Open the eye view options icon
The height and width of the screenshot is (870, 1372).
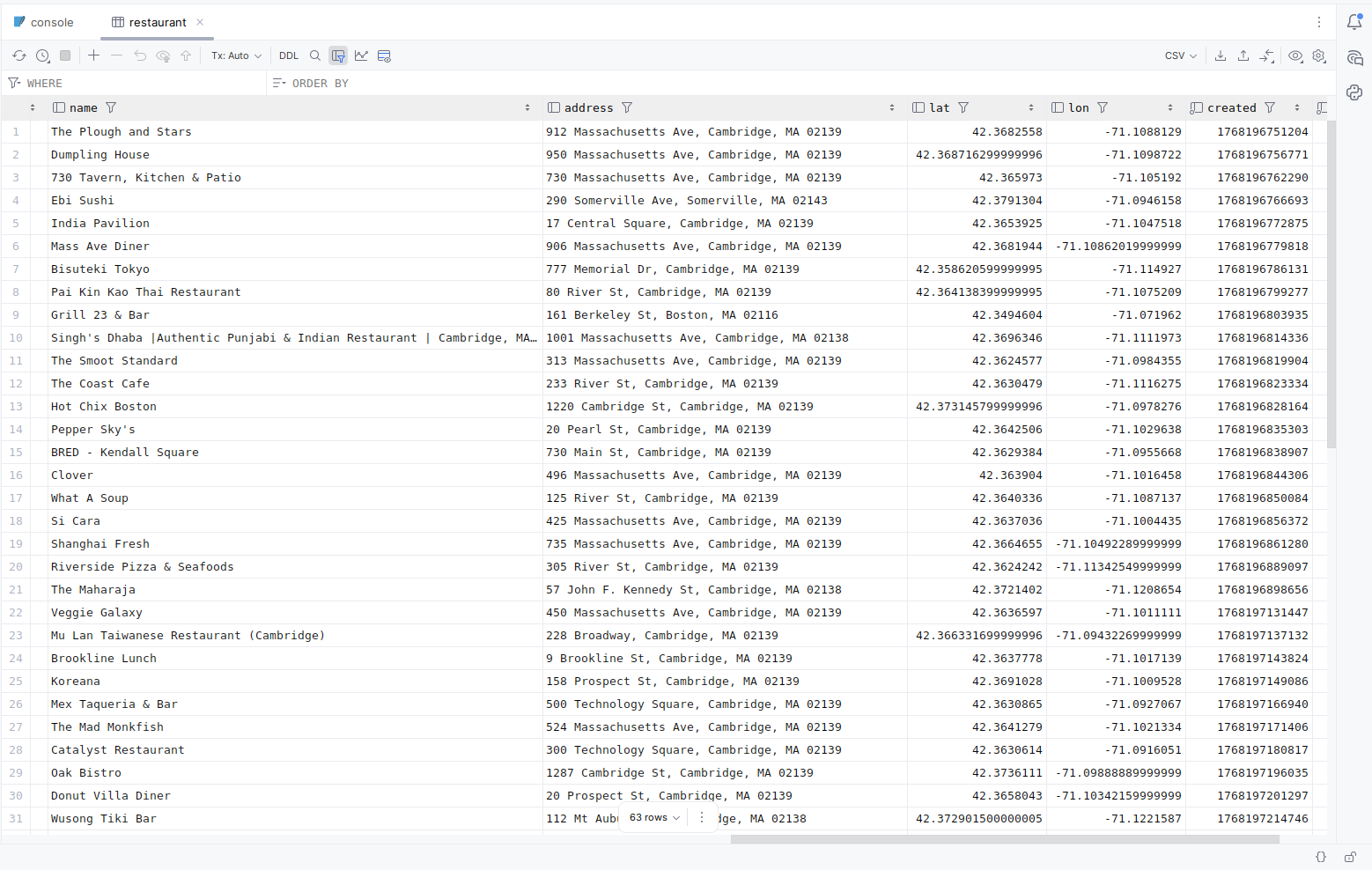[1295, 55]
